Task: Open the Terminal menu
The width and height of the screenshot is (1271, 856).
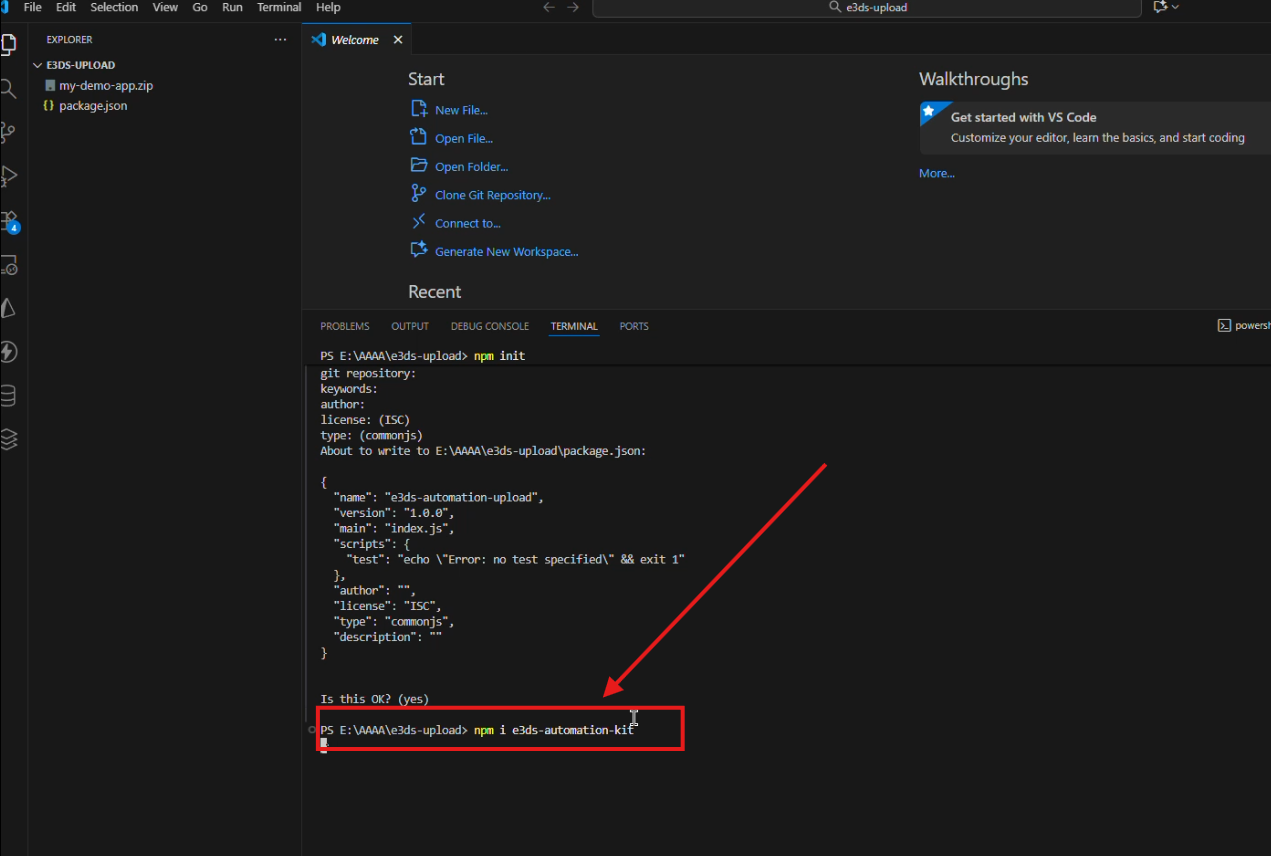Action: [x=279, y=7]
